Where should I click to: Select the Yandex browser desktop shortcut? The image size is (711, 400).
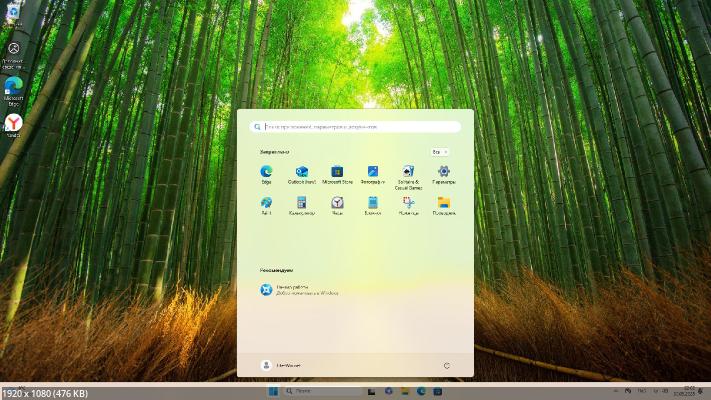[14, 124]
